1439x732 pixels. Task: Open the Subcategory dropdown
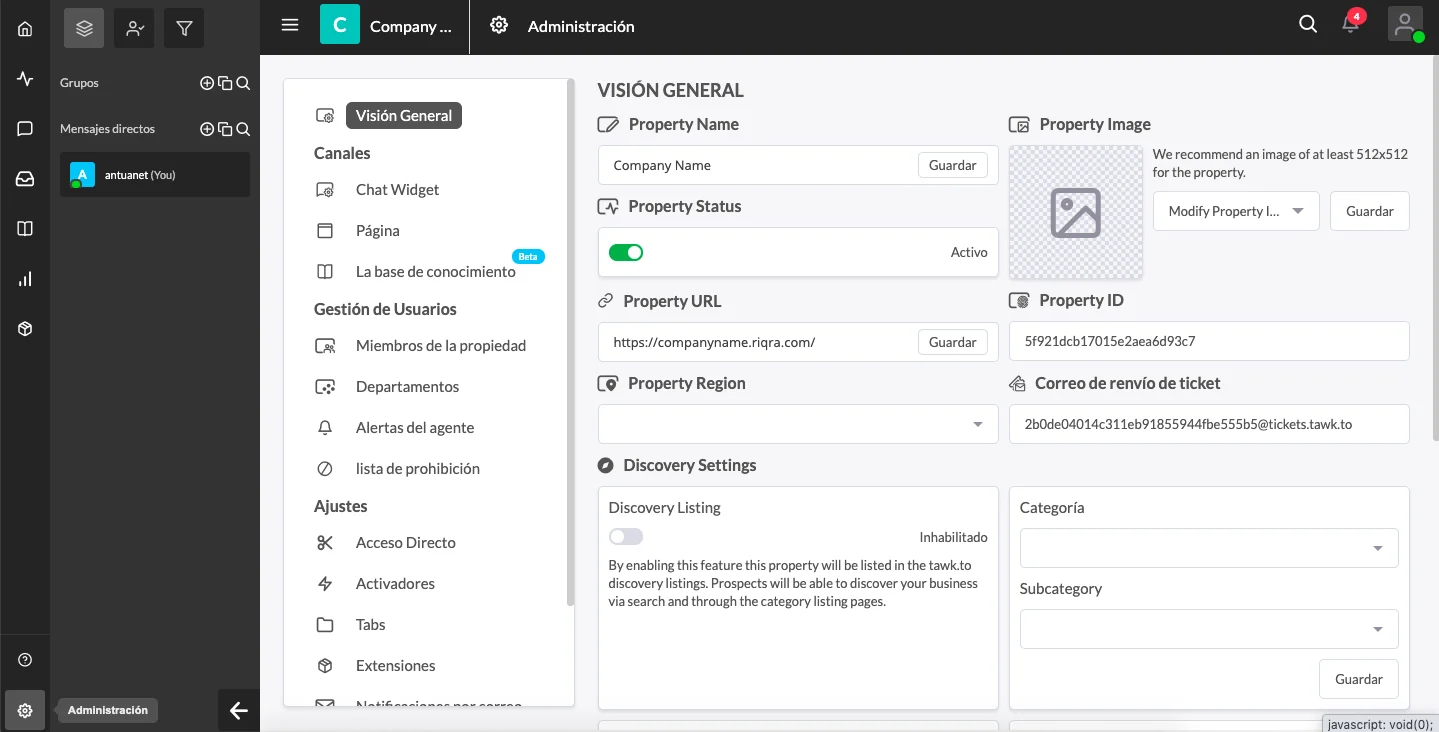1209,629
